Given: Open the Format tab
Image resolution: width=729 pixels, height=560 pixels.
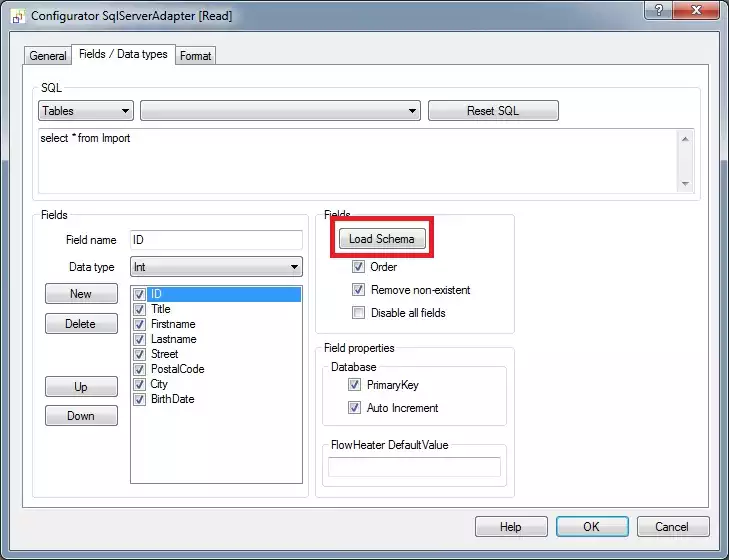Looking at the screenshot, I should coord(195,56).
